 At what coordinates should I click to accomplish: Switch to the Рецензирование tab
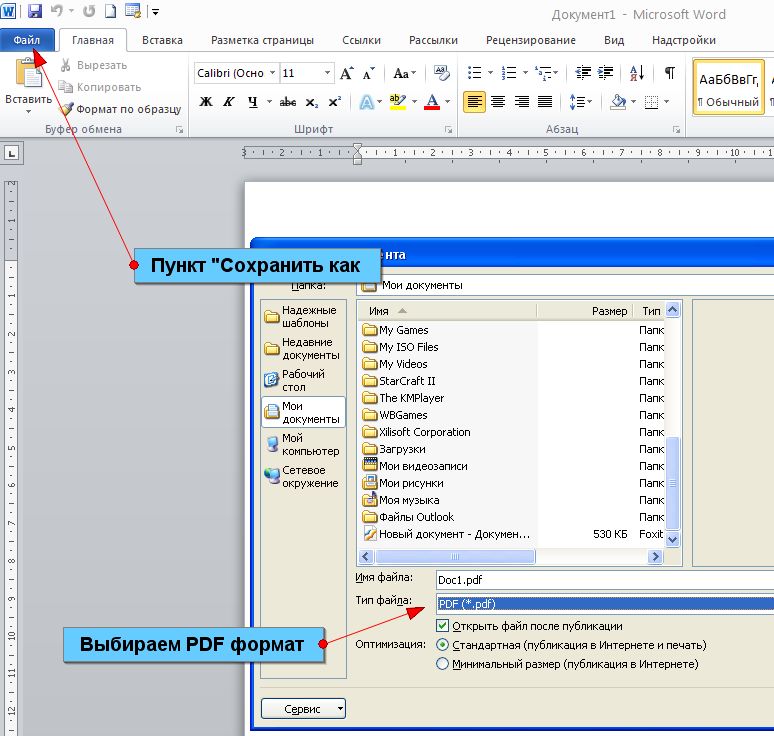coord(531,40)
